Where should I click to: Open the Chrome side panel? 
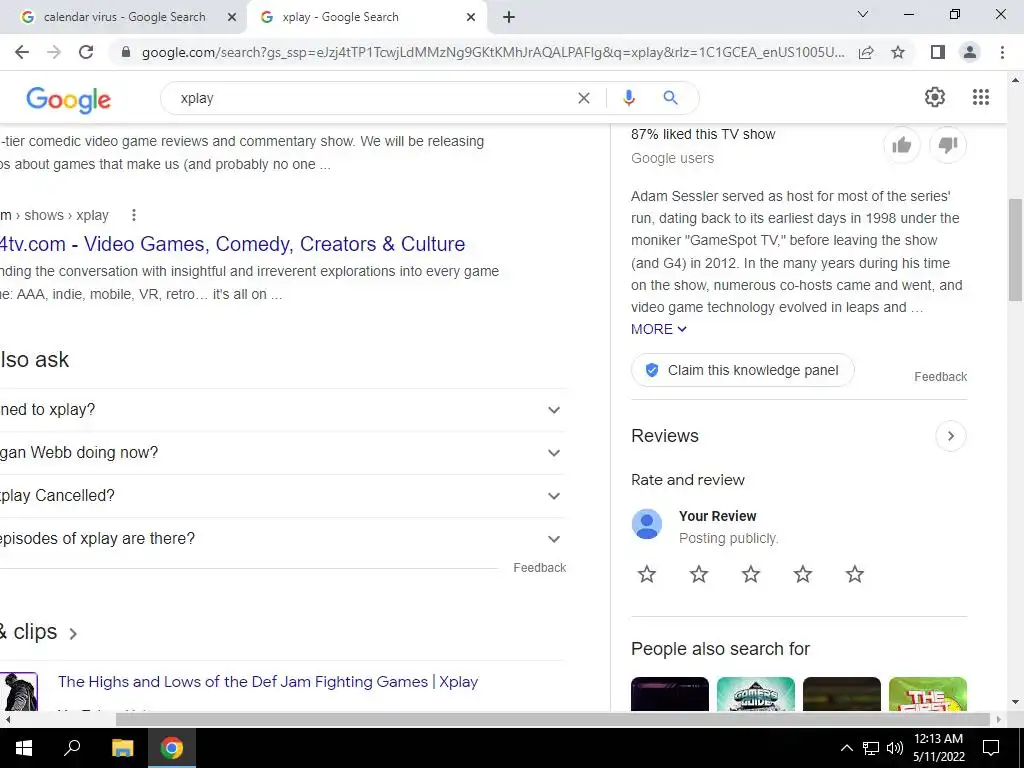(x=938, y=52)
